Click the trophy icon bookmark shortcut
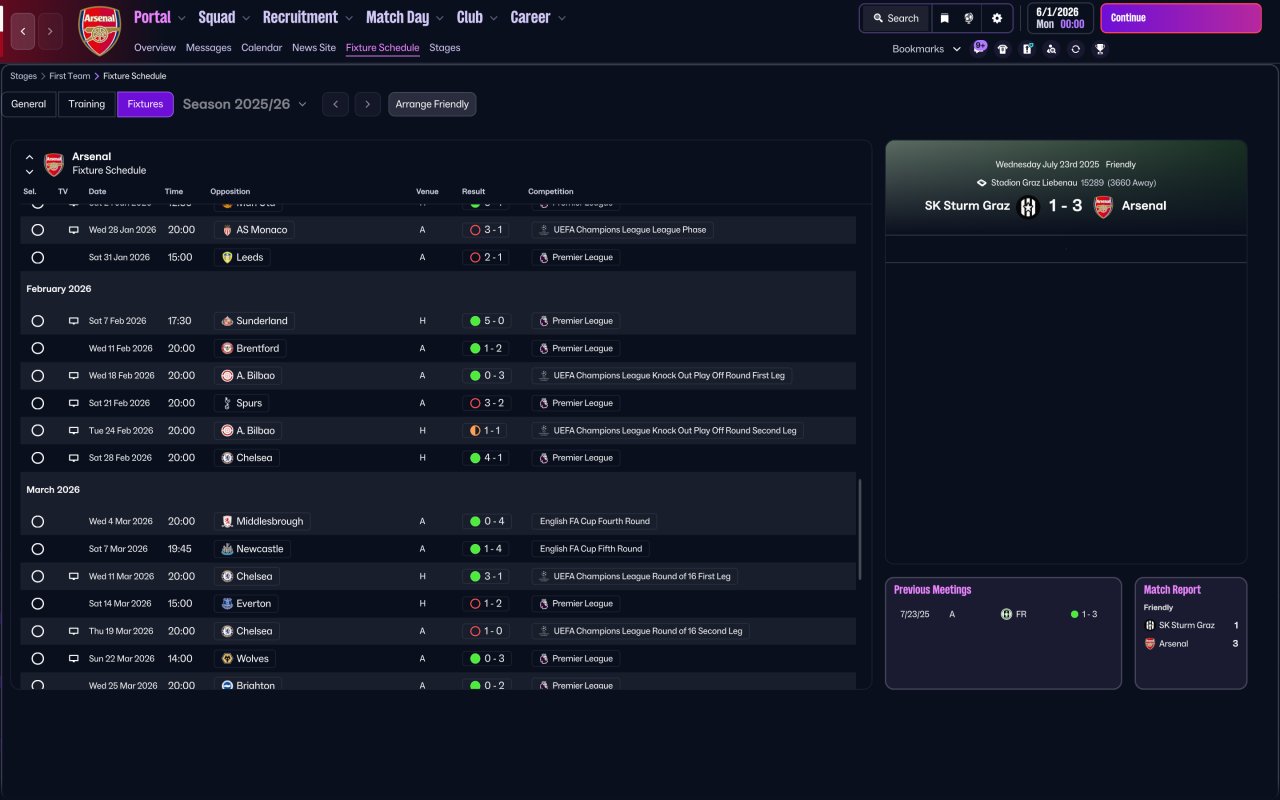The image size is (1280, 800). coord(1100,49)
